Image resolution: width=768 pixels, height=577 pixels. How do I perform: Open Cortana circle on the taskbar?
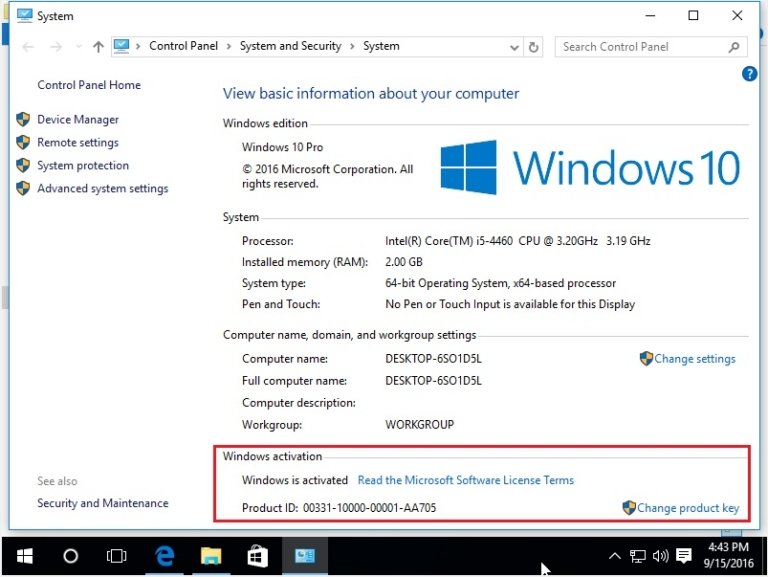[x=71, y=556]
